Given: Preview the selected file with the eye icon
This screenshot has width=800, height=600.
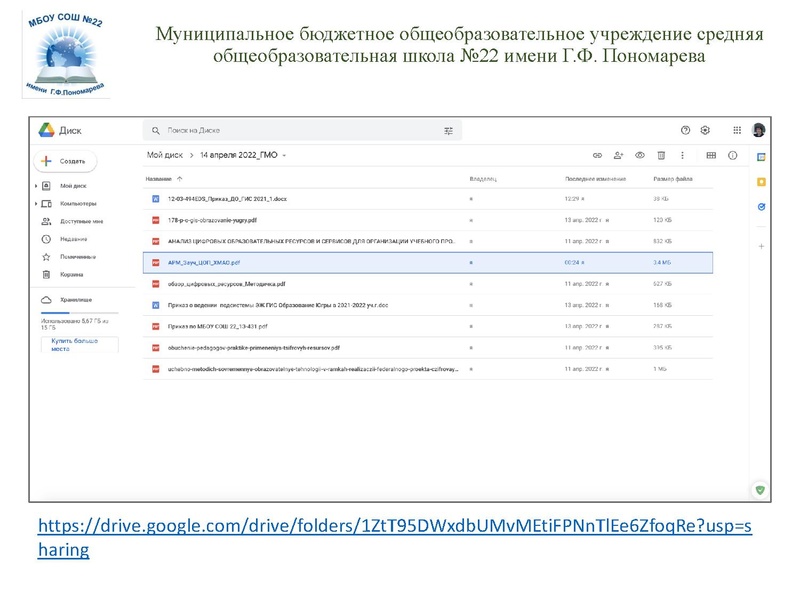Looking at the screenshot, I should tap(640, 155).
